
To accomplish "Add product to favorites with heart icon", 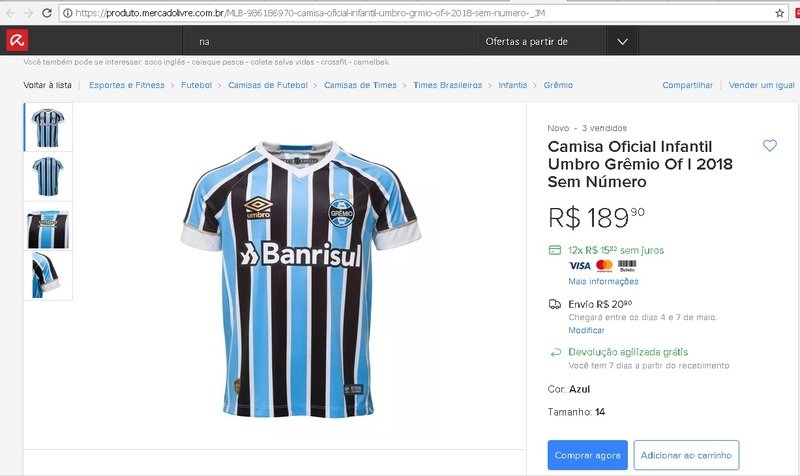I will coord(769,146).
